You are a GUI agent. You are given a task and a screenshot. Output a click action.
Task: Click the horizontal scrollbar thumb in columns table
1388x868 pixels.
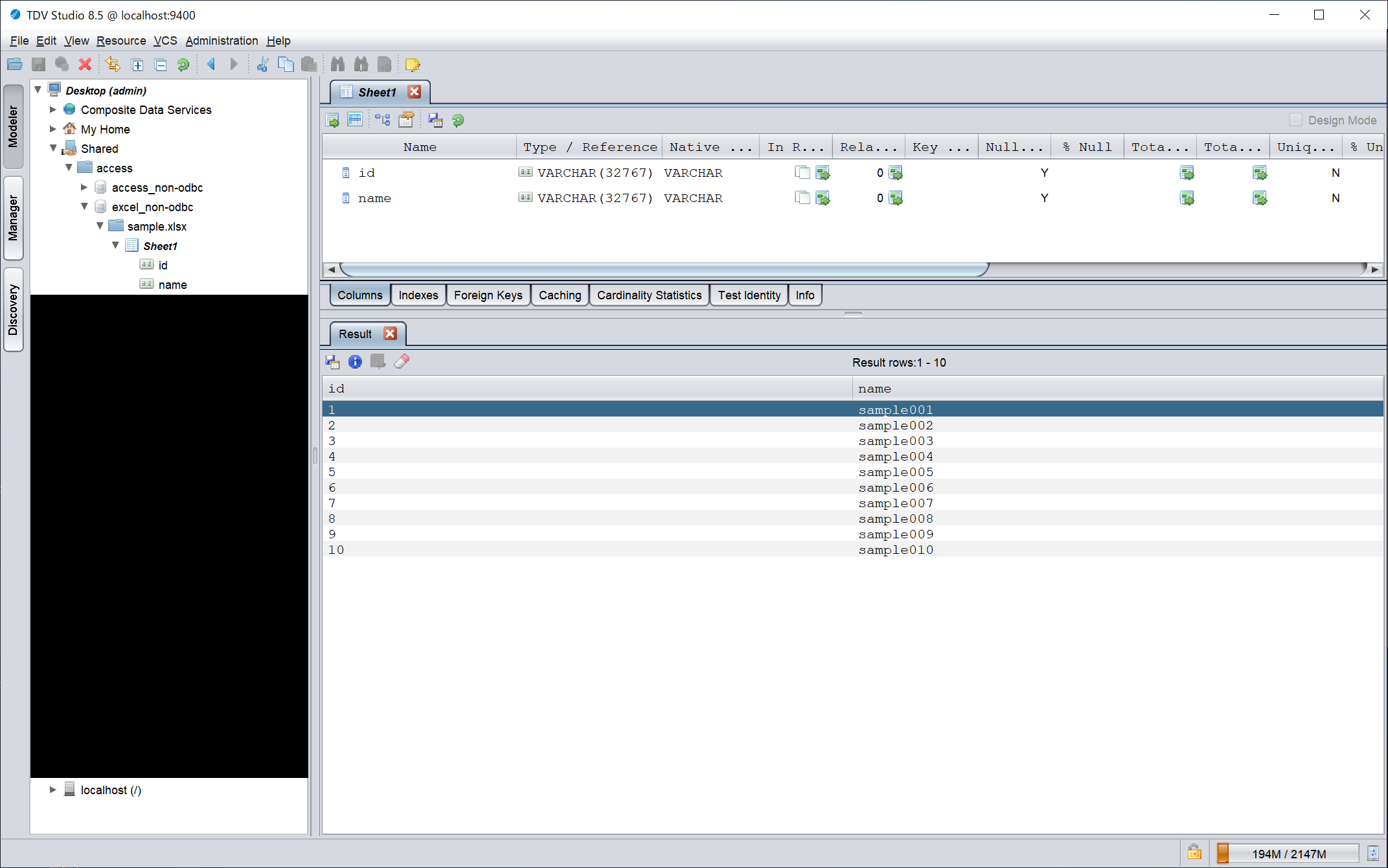664,269
